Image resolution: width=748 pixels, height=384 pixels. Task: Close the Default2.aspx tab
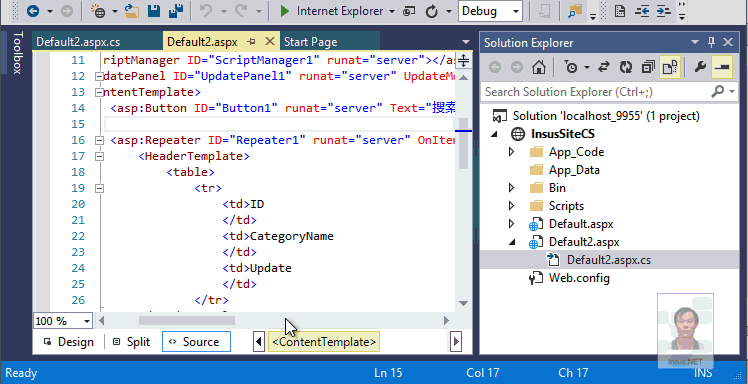(270, 42)
